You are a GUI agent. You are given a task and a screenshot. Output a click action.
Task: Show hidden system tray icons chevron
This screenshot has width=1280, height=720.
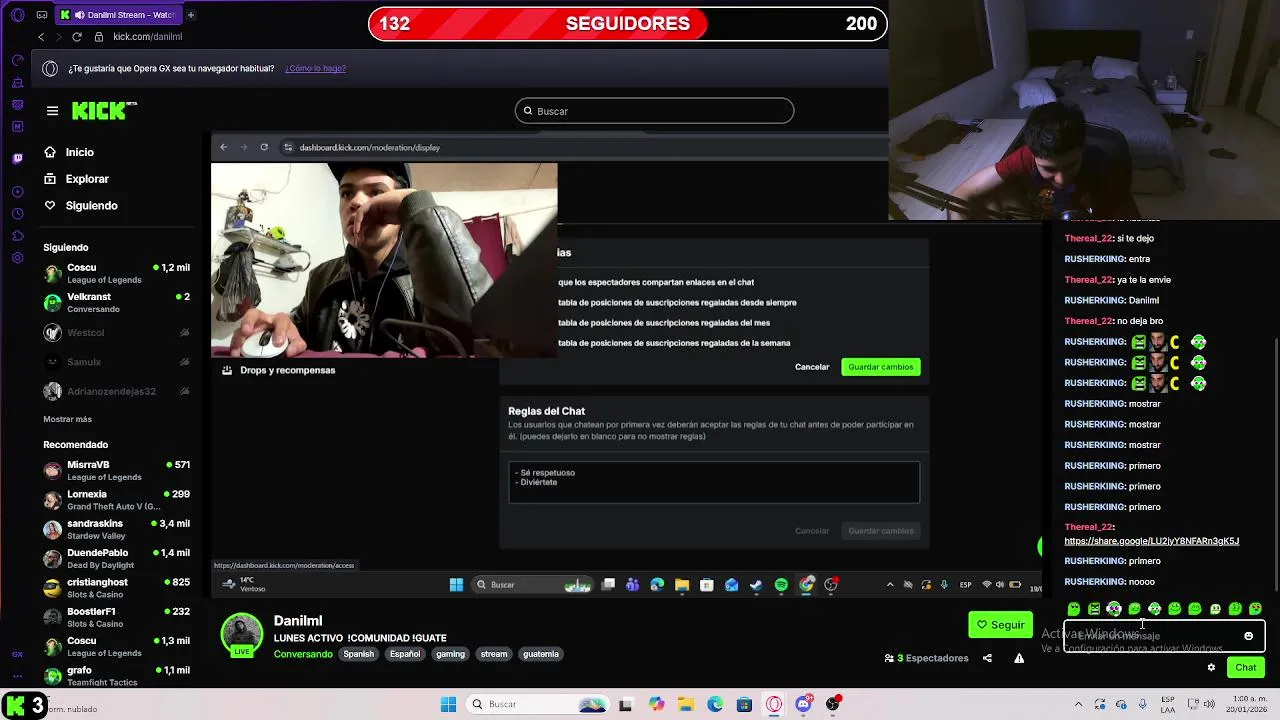(1080, 704)
